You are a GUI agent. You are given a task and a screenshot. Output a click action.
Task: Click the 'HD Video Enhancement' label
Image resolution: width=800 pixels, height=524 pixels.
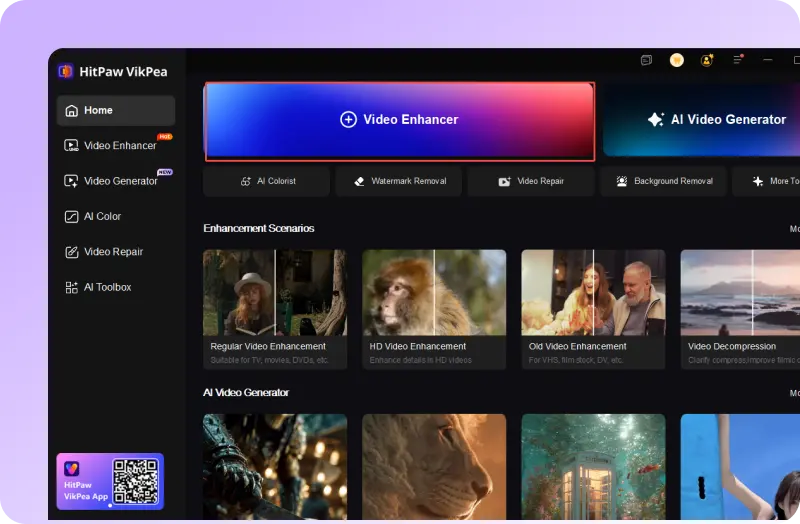417,346
